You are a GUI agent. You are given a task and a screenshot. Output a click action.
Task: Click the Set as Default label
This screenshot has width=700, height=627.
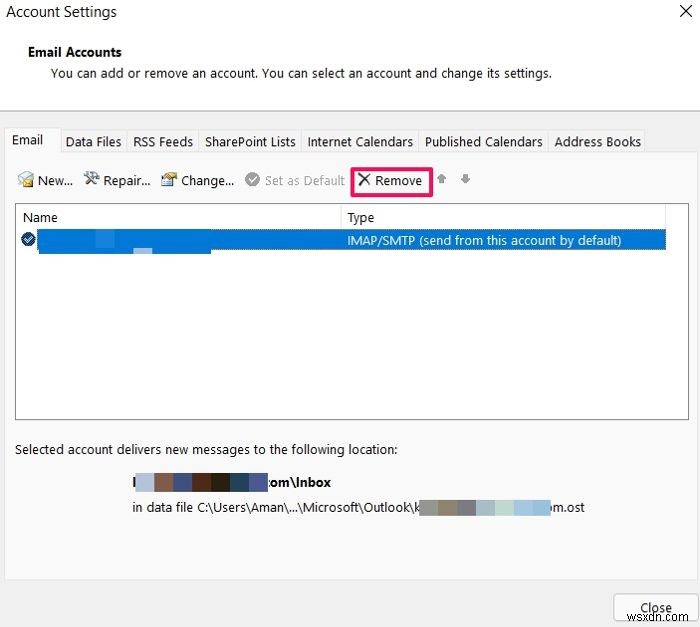point(304,180)
